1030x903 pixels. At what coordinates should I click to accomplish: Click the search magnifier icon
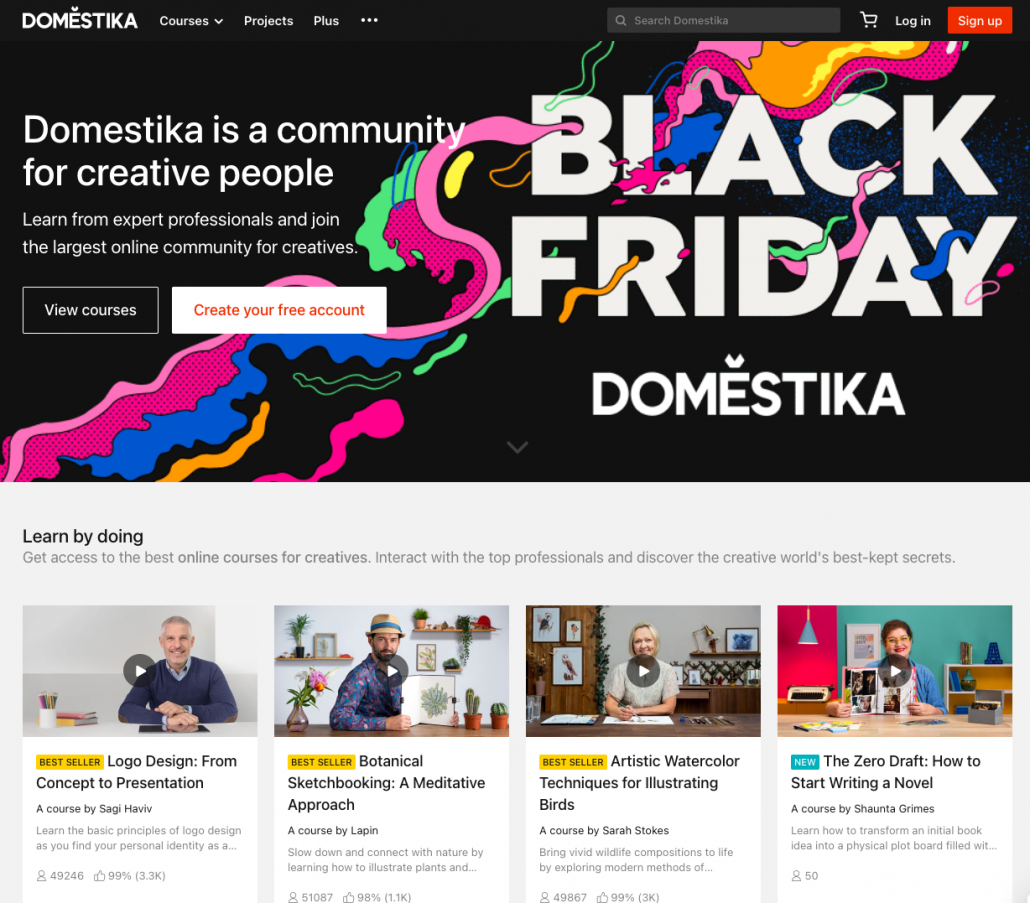coord(620,20)
